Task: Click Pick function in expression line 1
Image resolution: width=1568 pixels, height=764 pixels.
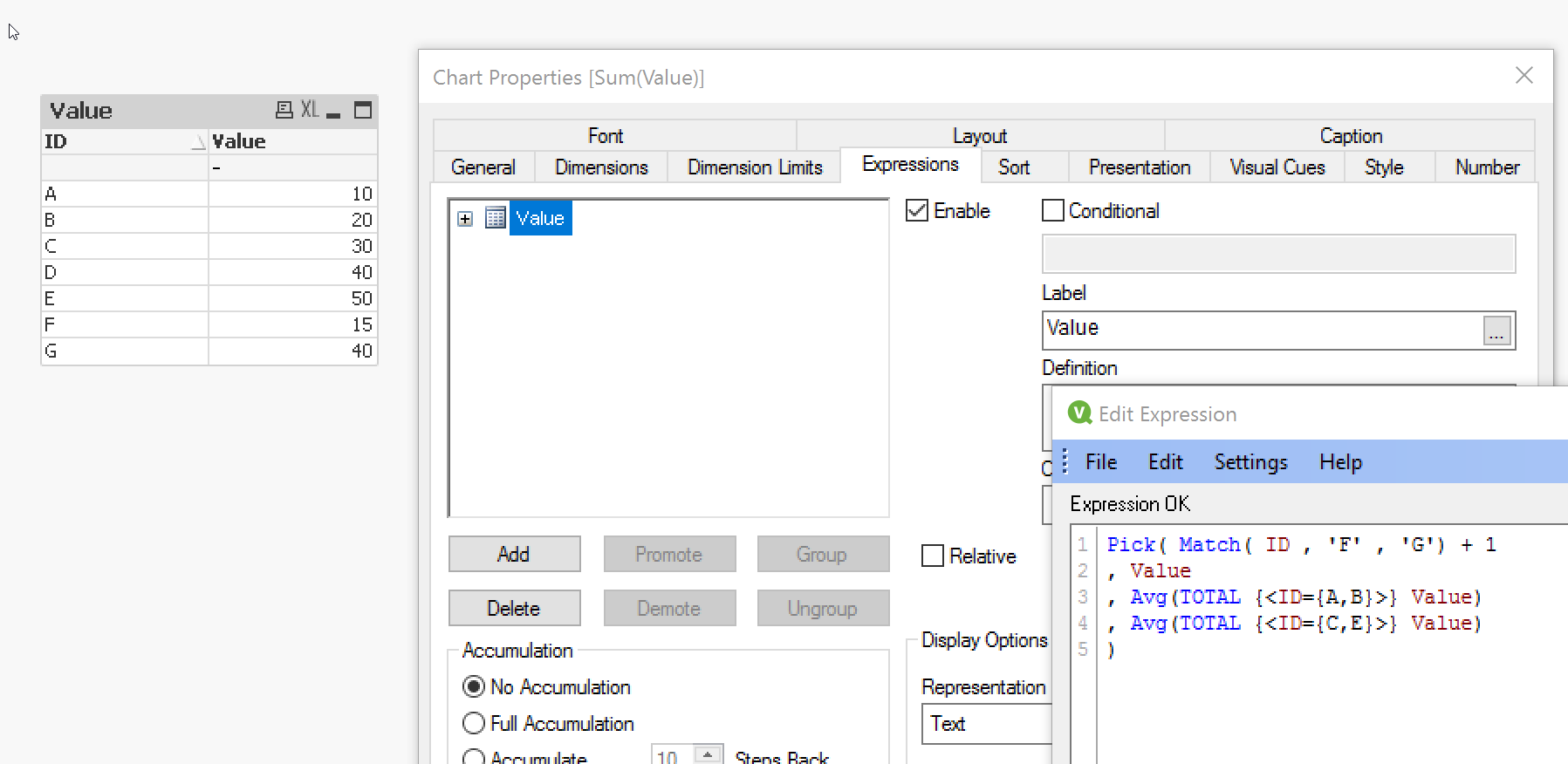Action: point(1131,545)
